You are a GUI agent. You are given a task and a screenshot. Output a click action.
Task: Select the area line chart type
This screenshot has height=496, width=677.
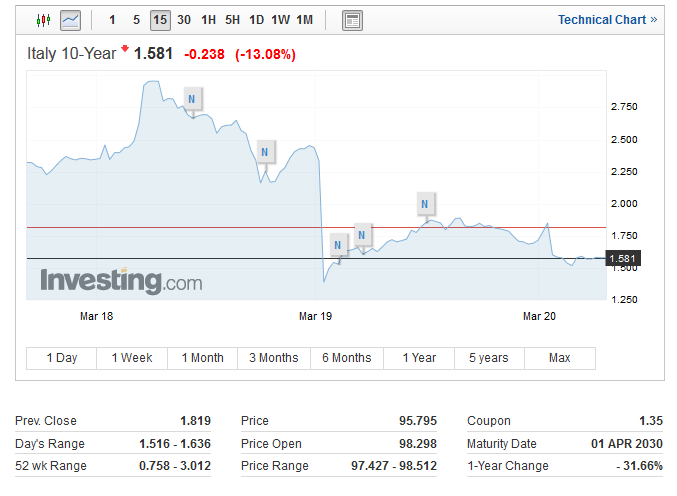point(70,20)
